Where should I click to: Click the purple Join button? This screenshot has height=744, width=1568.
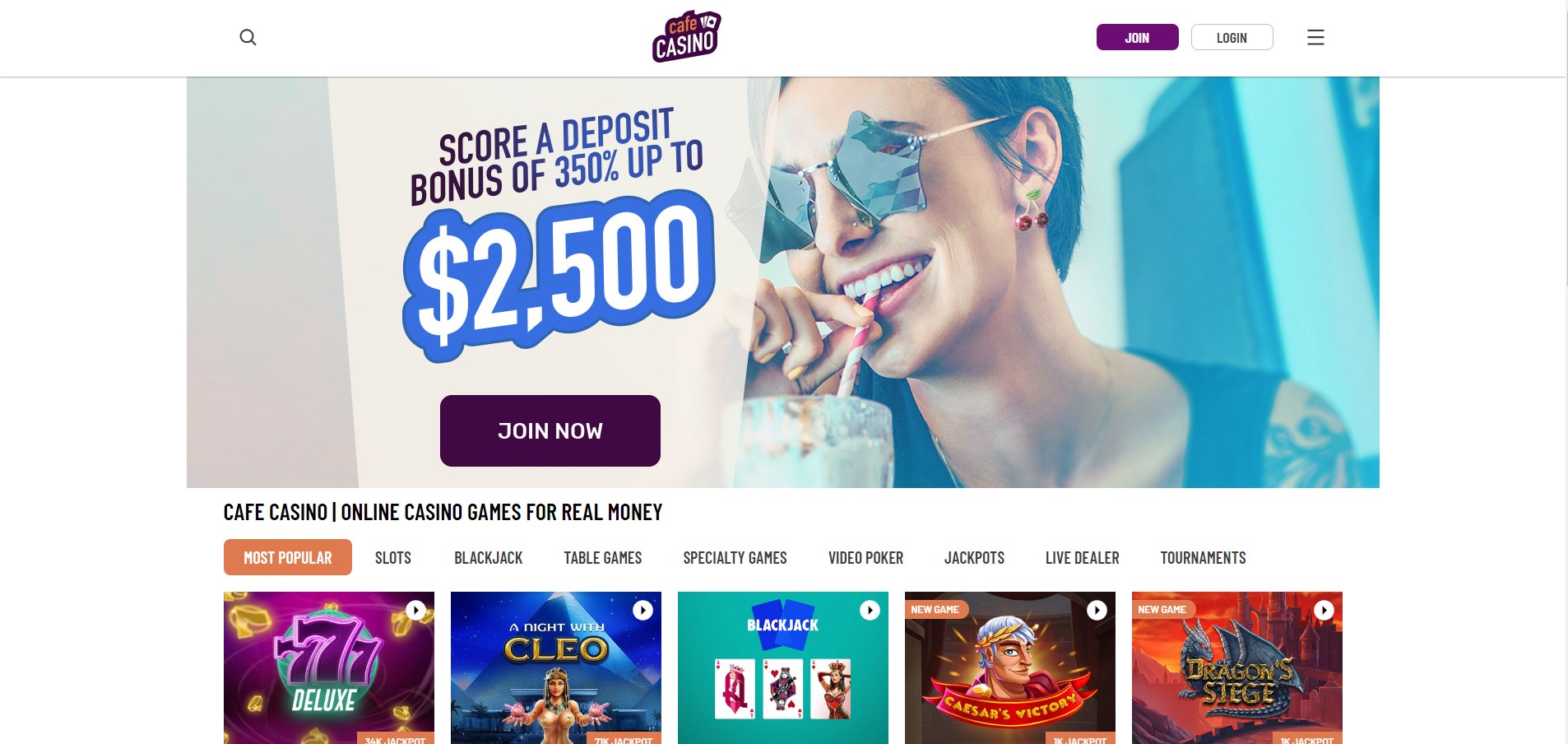(1138, 37)
